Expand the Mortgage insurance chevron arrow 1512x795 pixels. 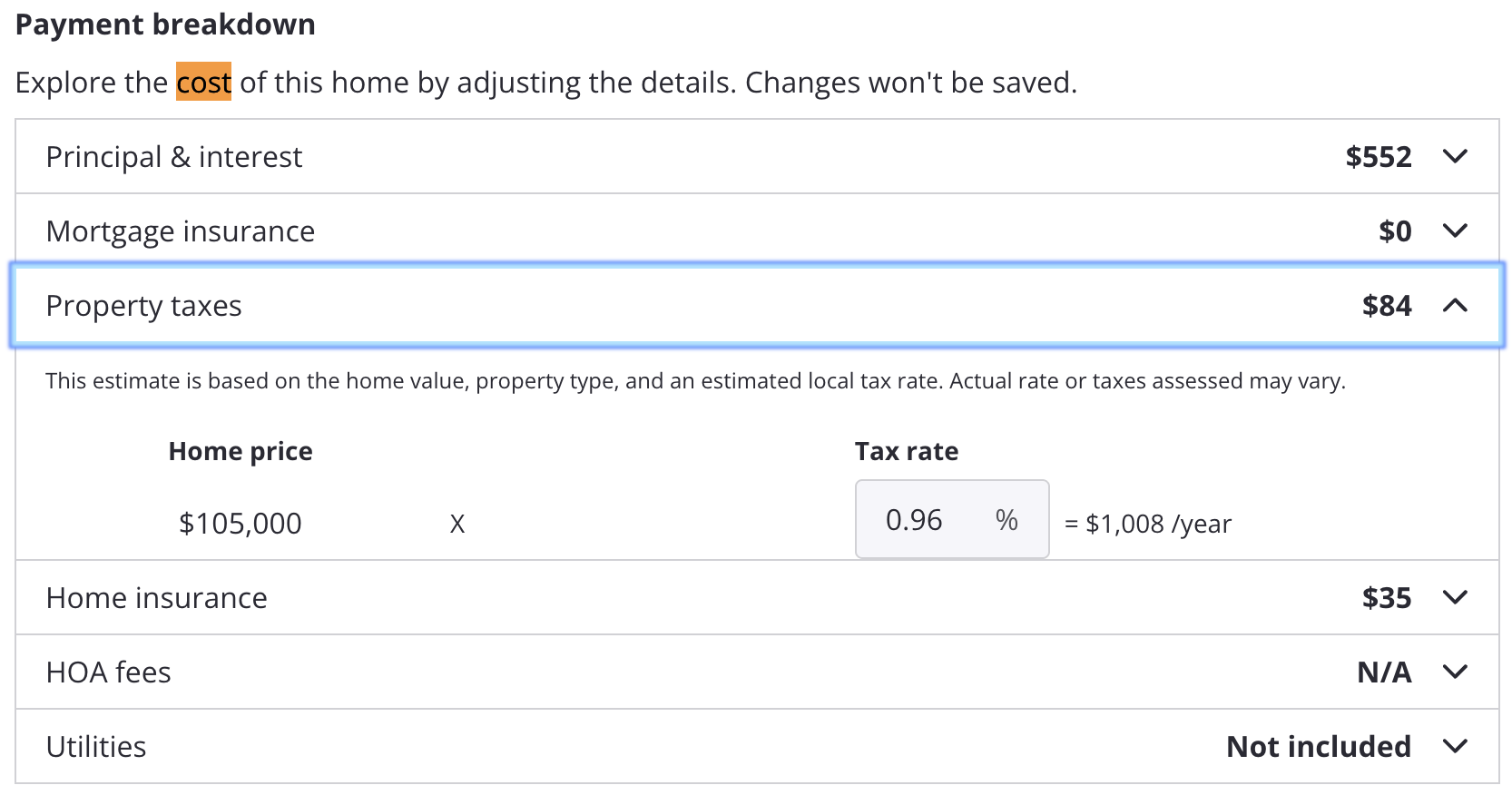[1455, 231]
